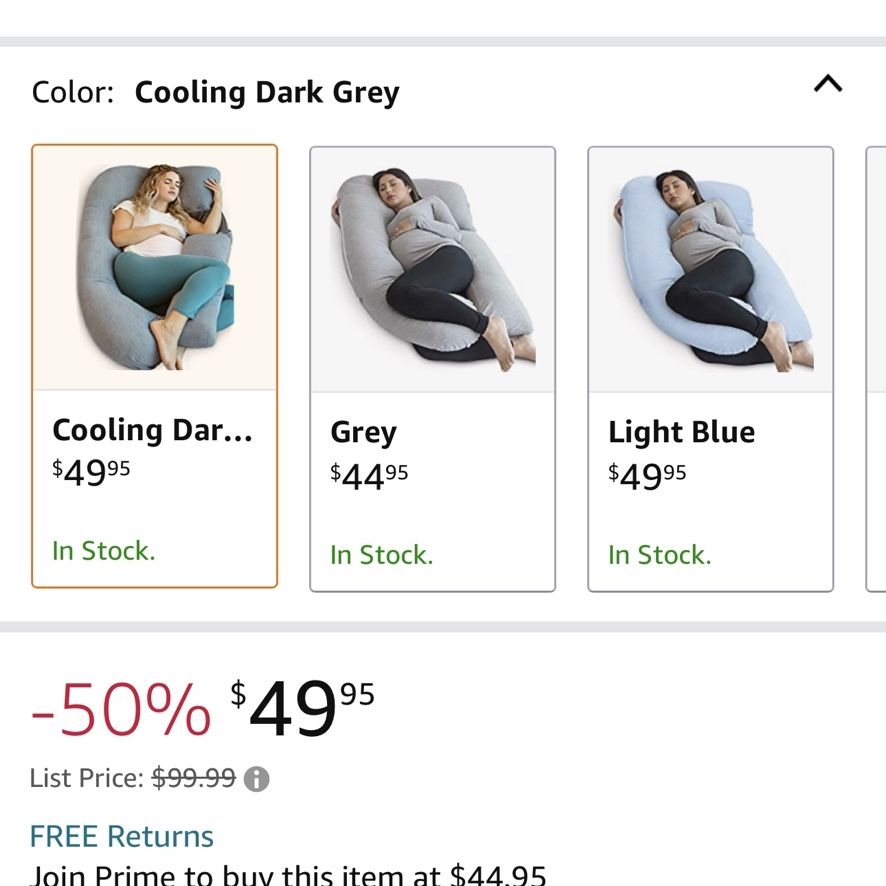Select the Cooling Dark Grey color card
This screenshot has width=886, height=886.
pyautogui.click(x=154, y=366)
